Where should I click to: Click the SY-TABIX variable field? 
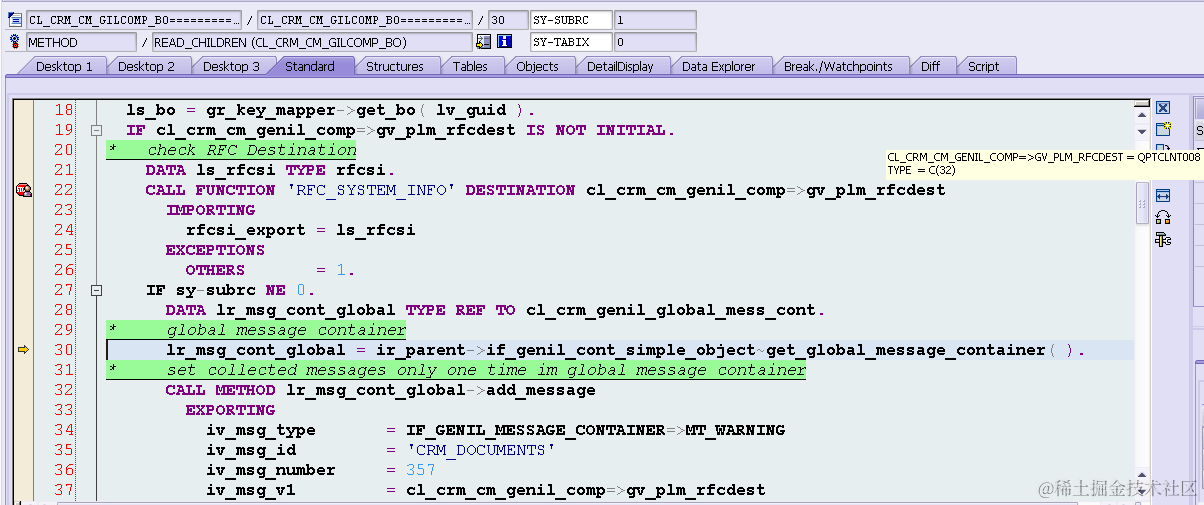tap(571, 42)
